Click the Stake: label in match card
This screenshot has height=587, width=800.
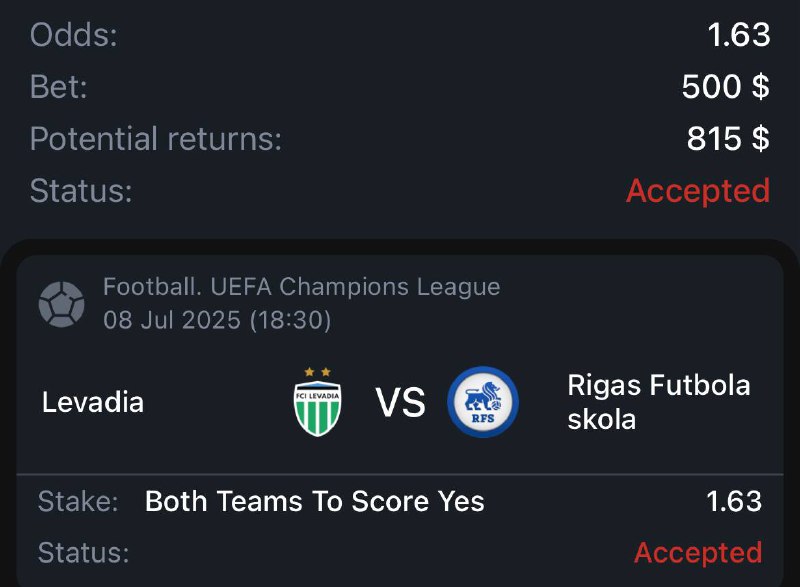pyautogui.click(x=78, y=502)
